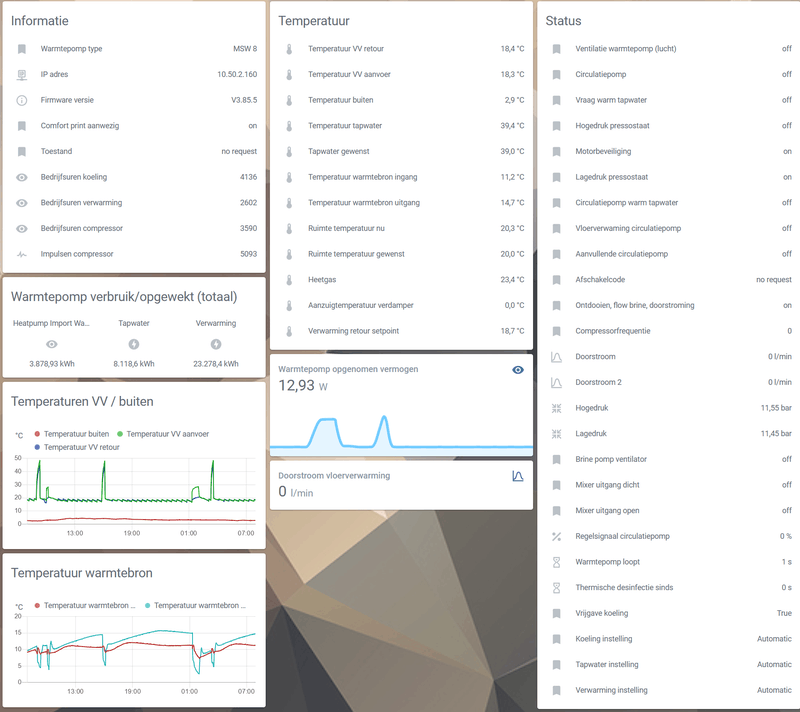The height and width of the screenshot is (712, 800).
Task: Open the Circulatiepomp status entry
Action: pyautogui.click(x=671, y=74)
